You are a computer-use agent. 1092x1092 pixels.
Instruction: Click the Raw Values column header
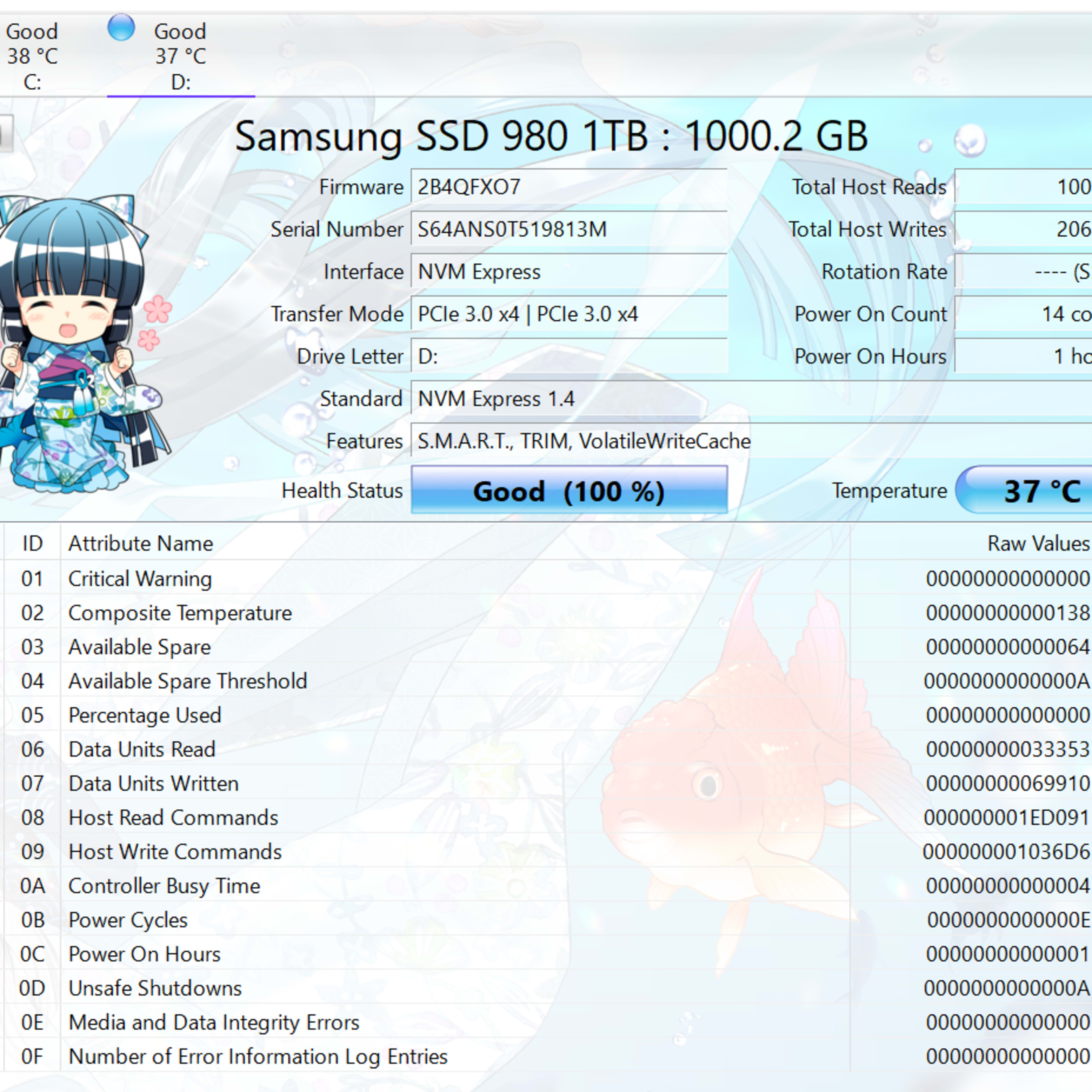971,543
